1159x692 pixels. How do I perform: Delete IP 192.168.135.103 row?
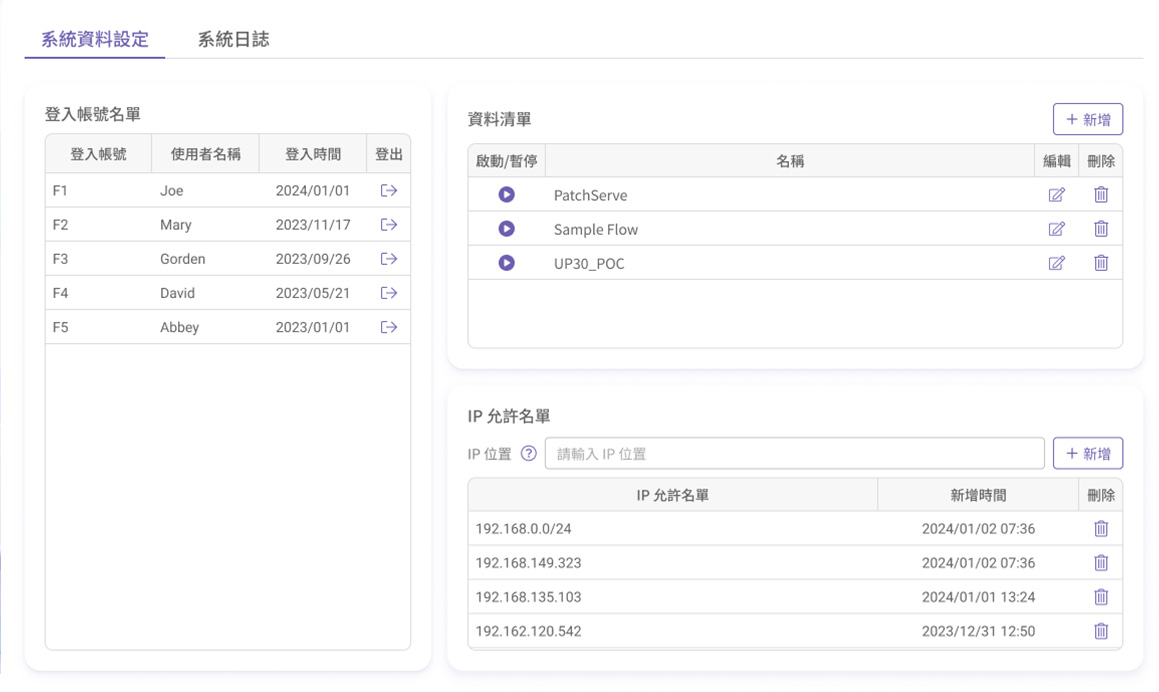[1100, 597]
